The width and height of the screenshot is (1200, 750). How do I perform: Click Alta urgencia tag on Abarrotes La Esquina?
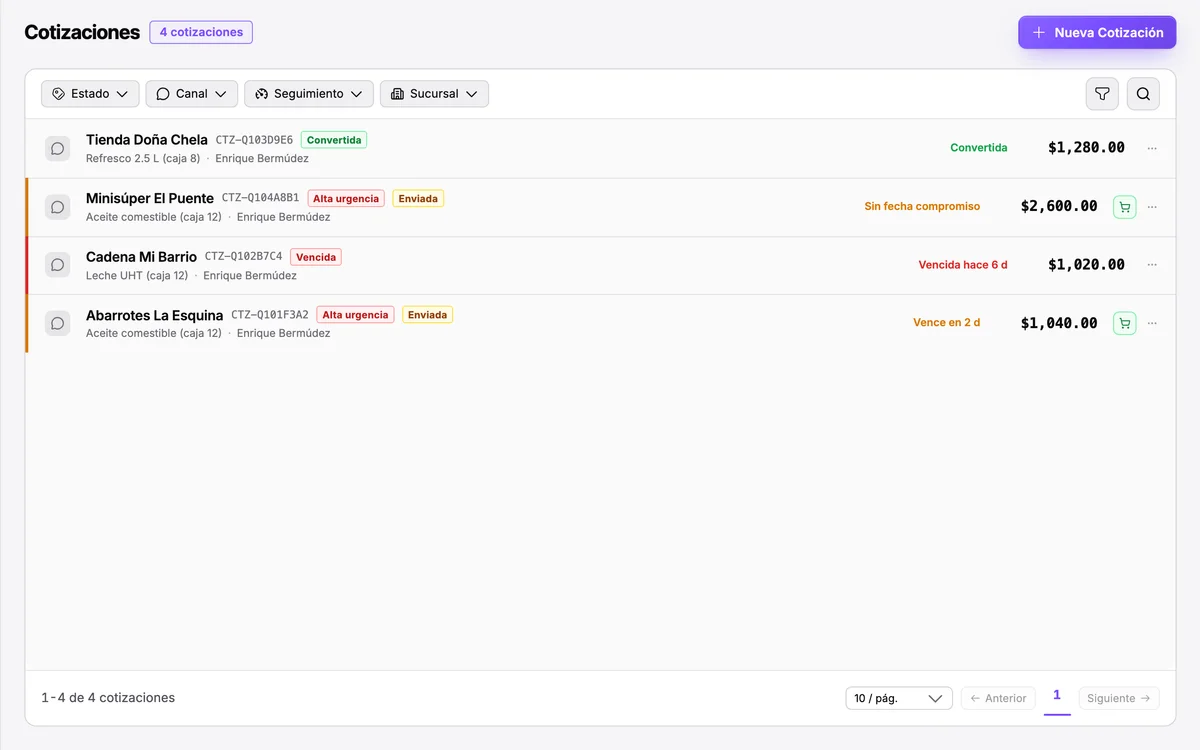point(355,314)
